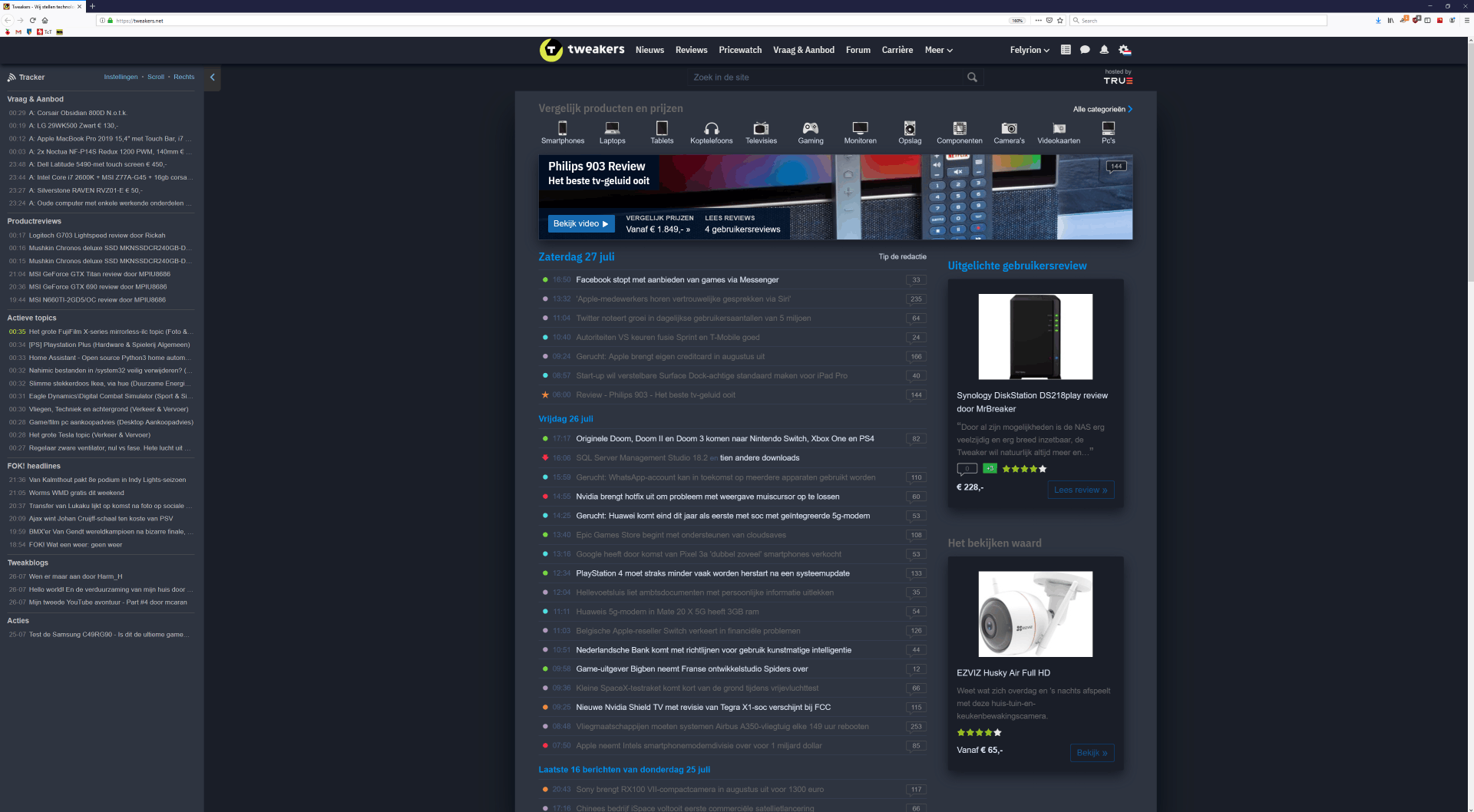1474x812 pixels.
Task: Select the Gaming controller category
Action: tap(811, 132)
